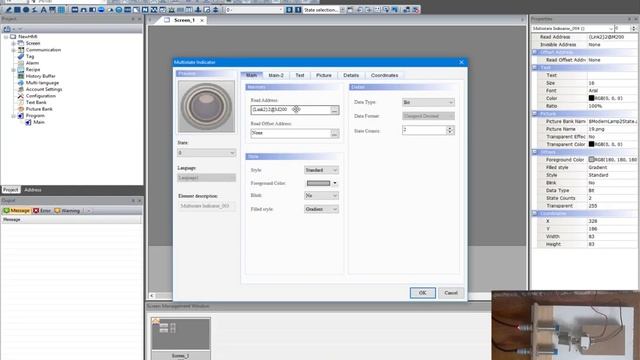This screenshot has width=640, height=360.
Task: Click Transparent Color swatch in Properties
Action: tap(591, 144)
